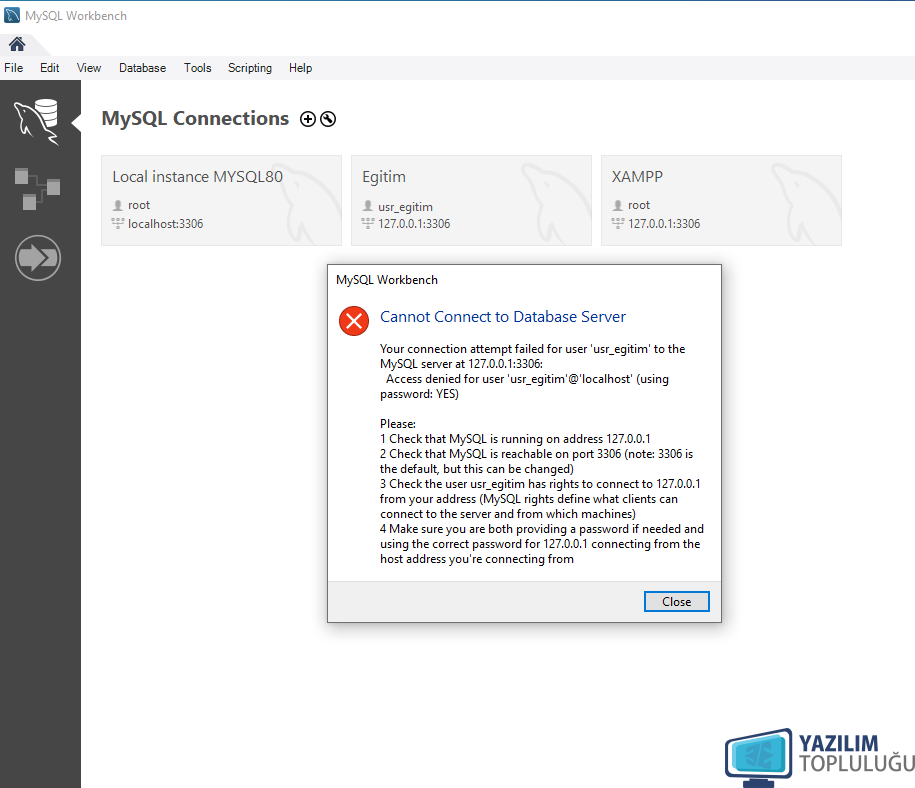Click 'Cannot Connect to Database Server' heading
The width and height of the screenshot is (915, 788).
pos(502,317)
